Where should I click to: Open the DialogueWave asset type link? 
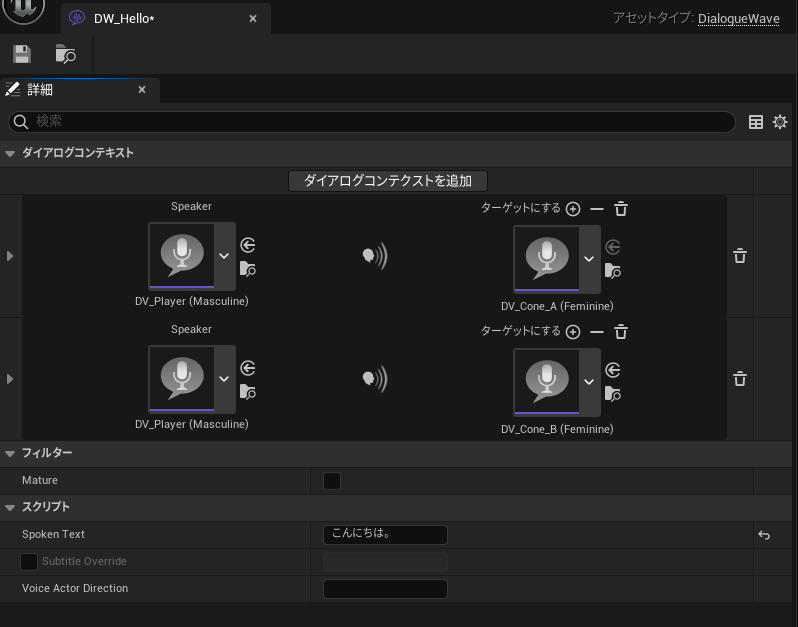738,19
